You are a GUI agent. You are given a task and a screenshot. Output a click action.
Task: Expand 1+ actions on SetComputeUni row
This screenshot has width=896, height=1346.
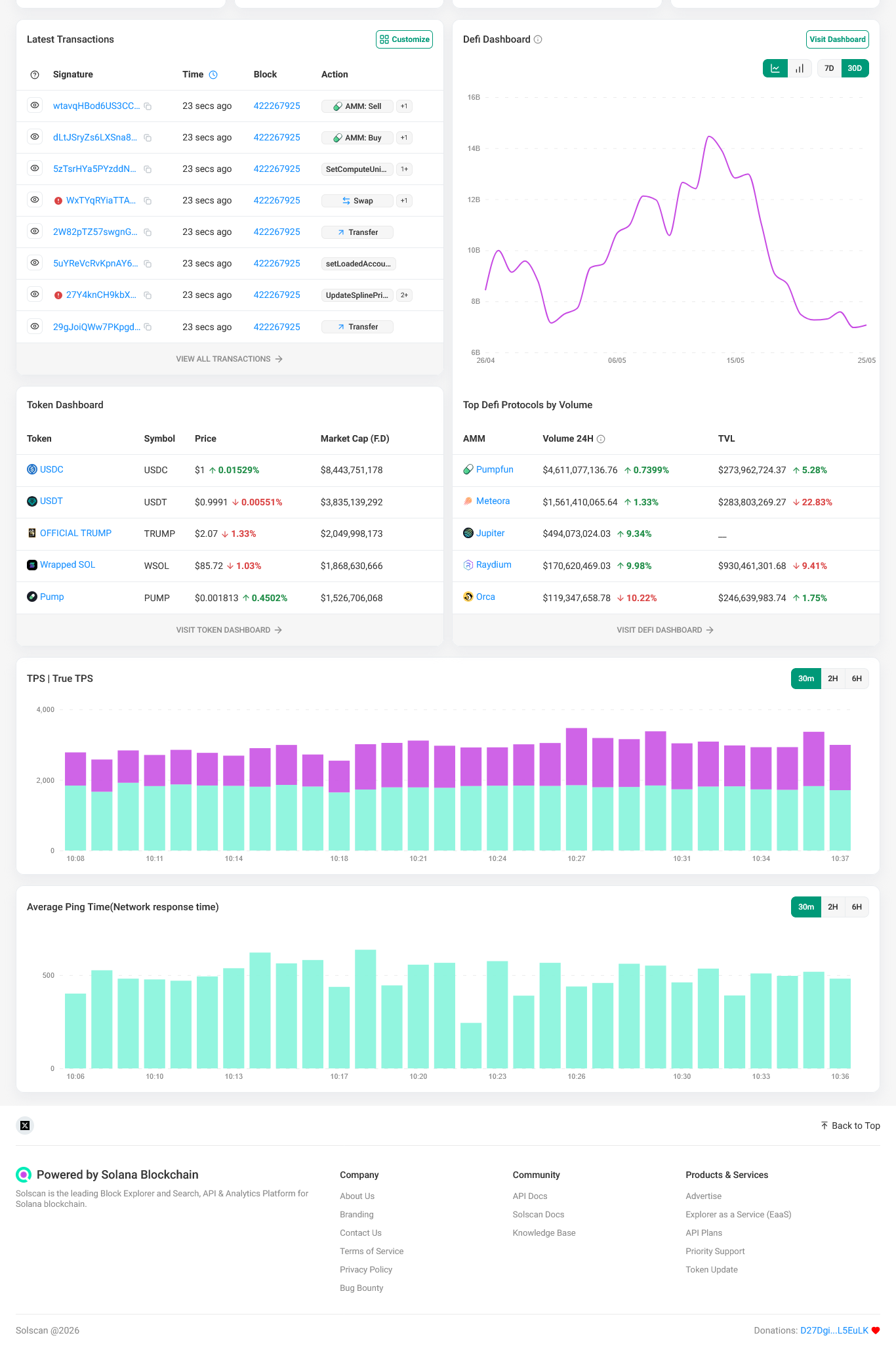click(405, 169)
